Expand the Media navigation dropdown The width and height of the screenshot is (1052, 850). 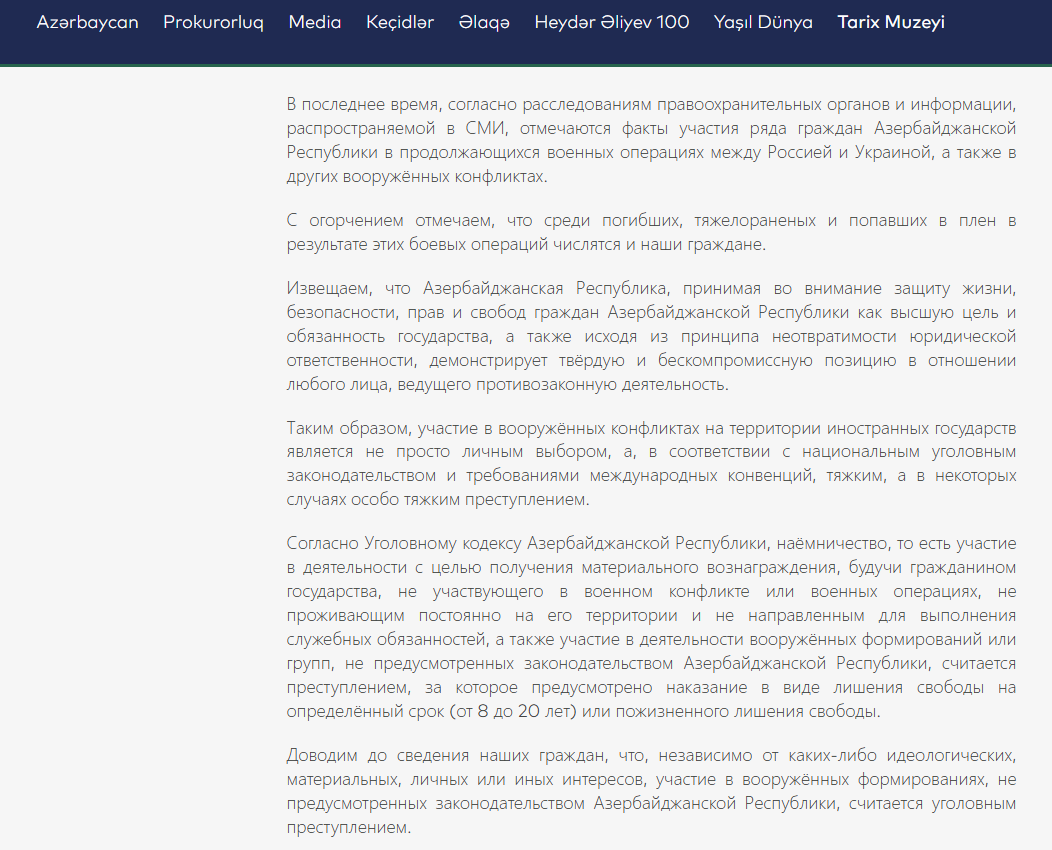(x=314, y=22)
